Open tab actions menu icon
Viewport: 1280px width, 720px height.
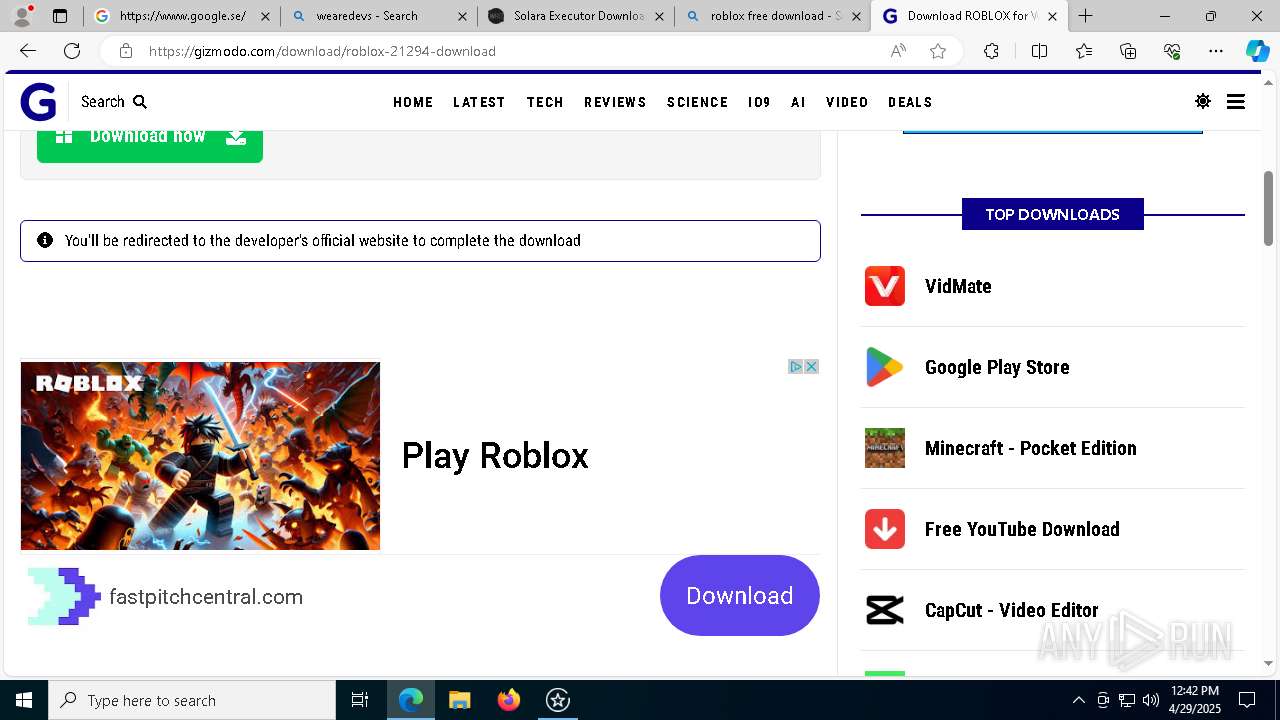[60, 16]
